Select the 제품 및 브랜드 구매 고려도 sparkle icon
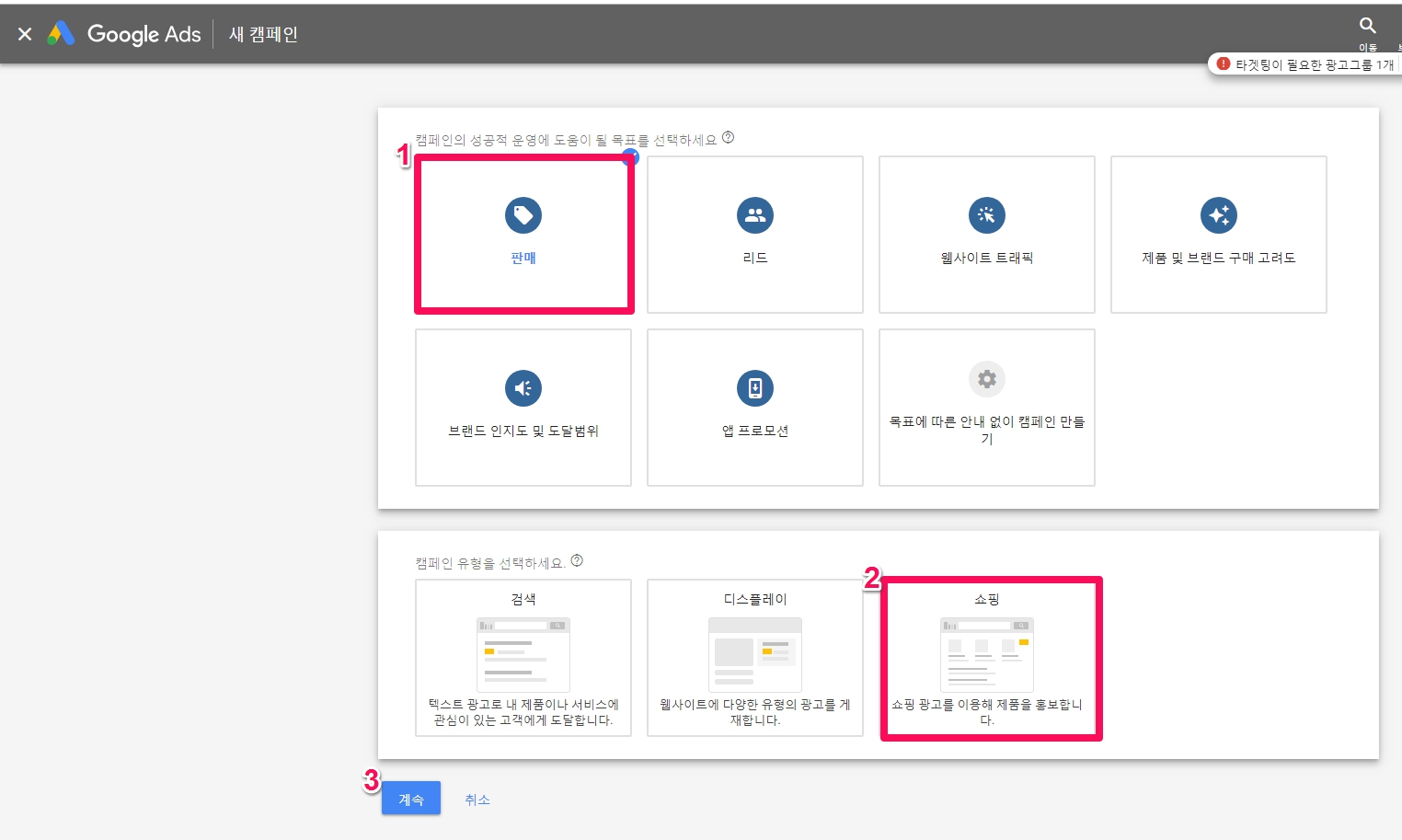This screenshot has width=1402, height=840. point(1218,215)
